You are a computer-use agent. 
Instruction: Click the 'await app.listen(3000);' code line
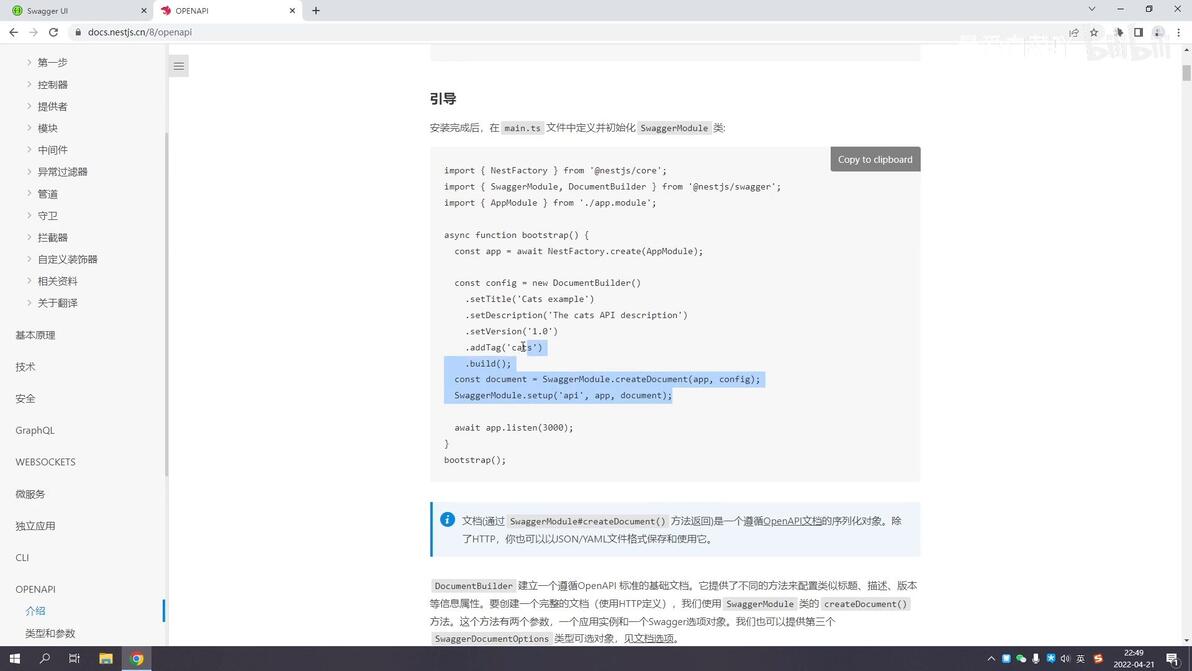tap(514, 428)
